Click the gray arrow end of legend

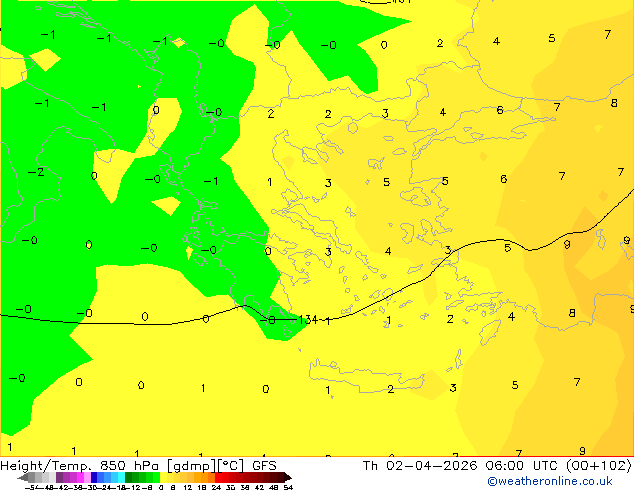(23, 477)
